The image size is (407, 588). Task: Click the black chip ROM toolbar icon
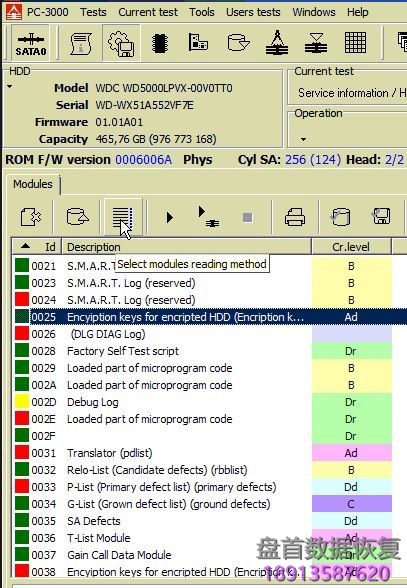[x=160, y=43]
